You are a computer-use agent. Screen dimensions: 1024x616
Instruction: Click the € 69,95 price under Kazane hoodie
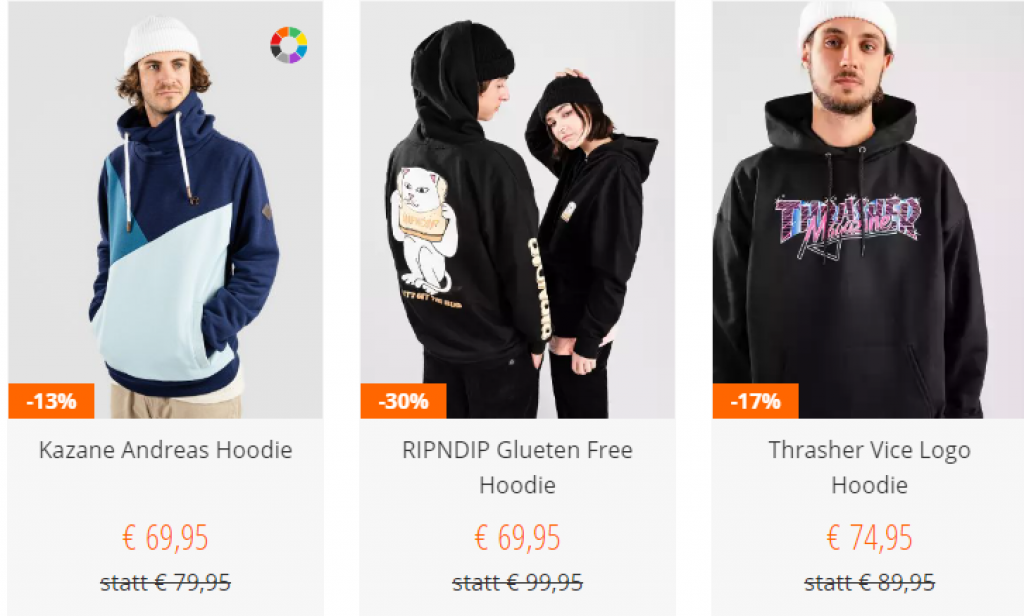click(x=165, y=538)
